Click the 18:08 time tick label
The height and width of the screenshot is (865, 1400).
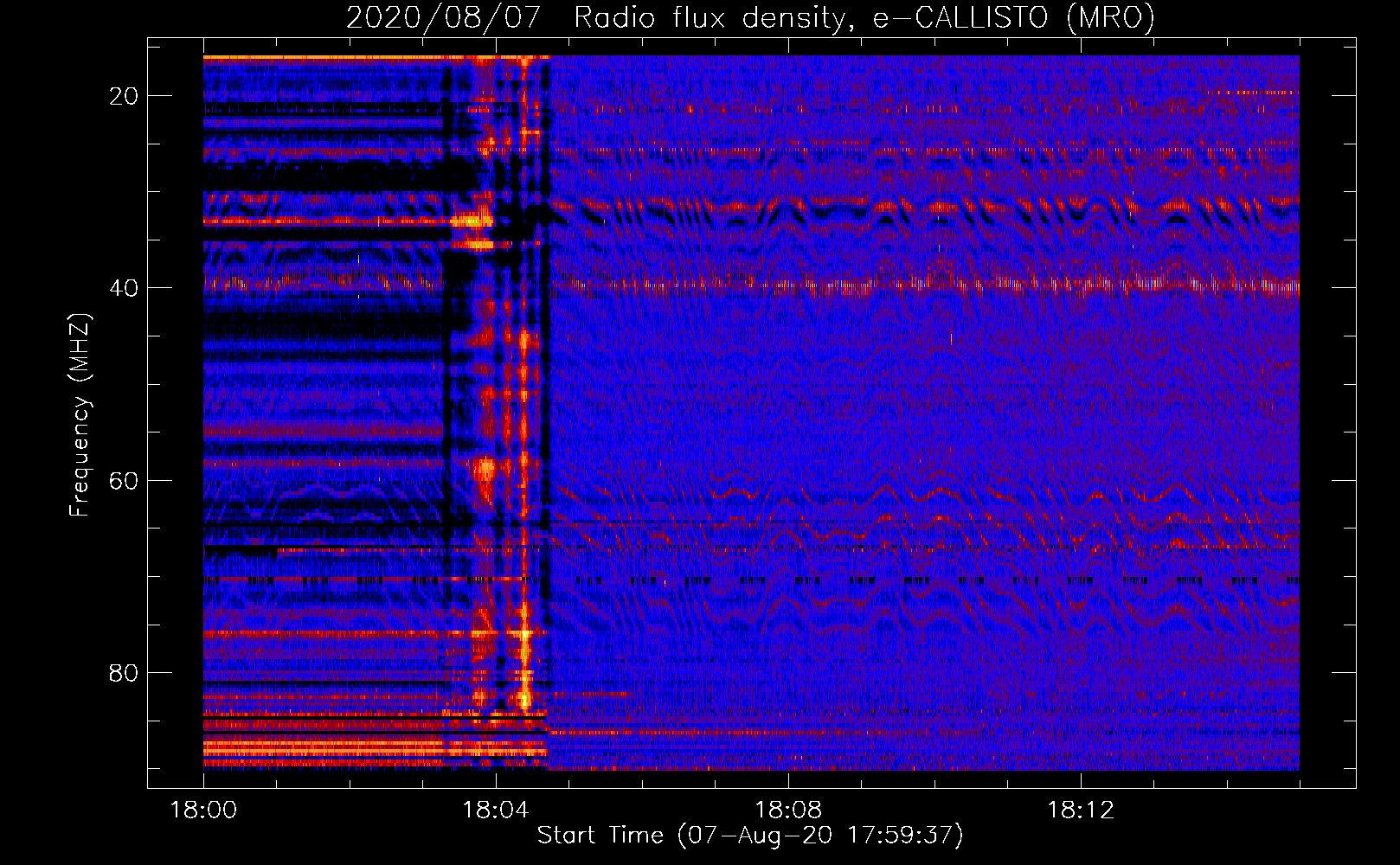[788, 811]
